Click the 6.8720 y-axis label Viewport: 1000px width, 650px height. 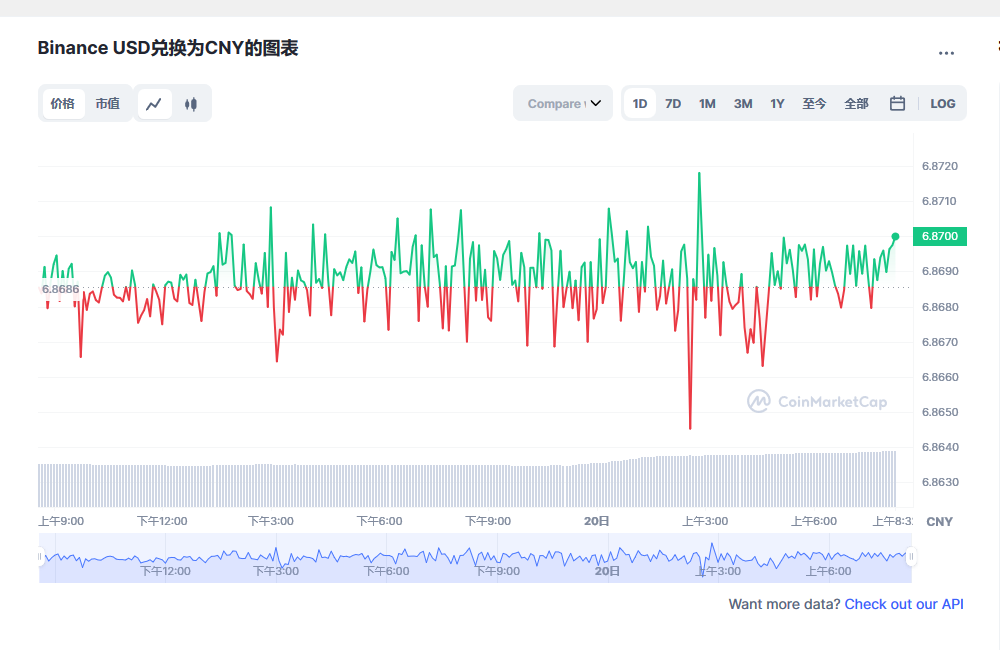point(939,166)
